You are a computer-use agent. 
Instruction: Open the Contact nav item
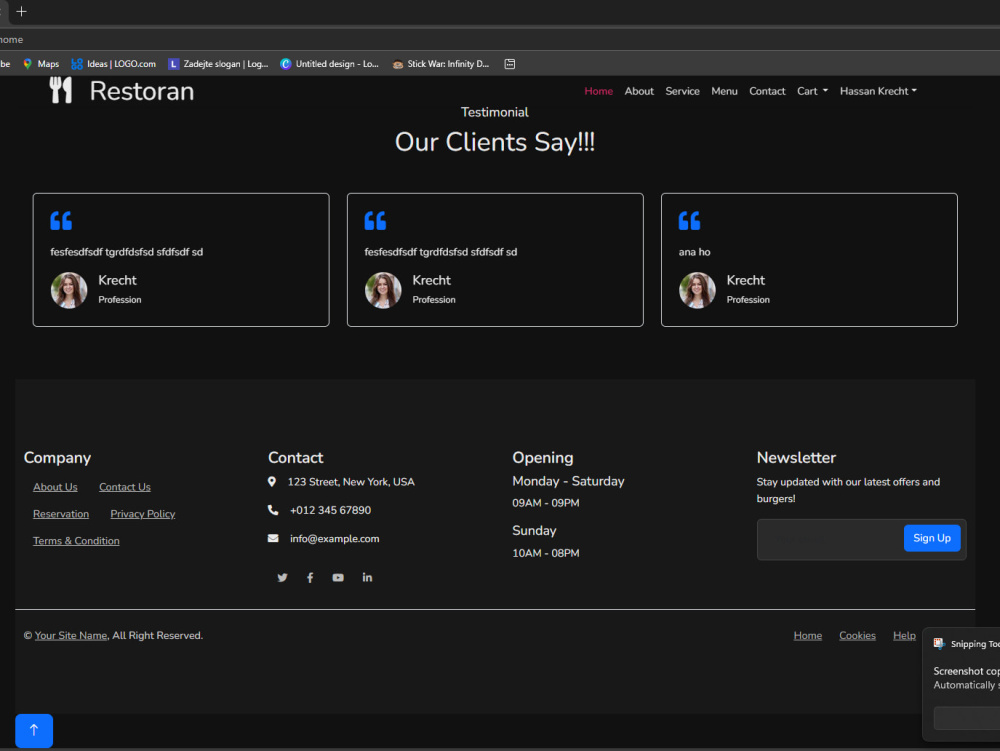767,91
